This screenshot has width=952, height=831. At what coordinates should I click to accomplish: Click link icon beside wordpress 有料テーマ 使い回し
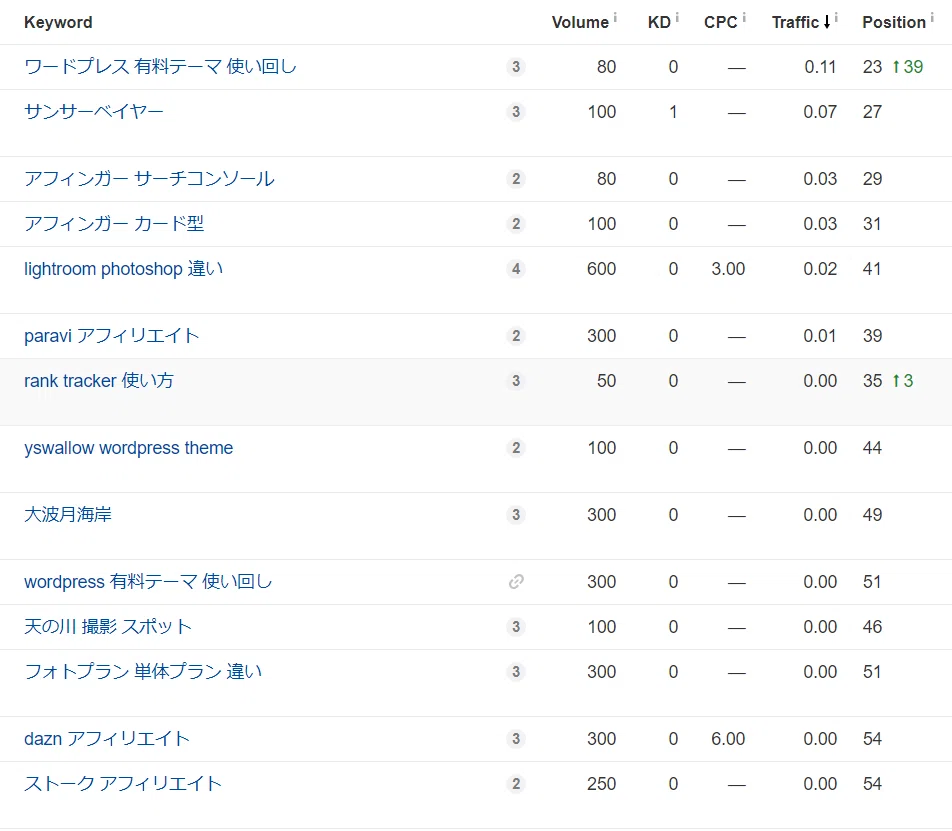pyautogui.click(x=516, y=582)
